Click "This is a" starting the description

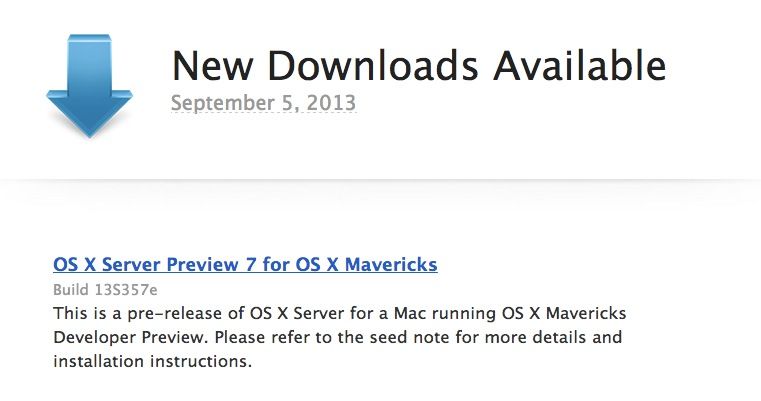83,313
